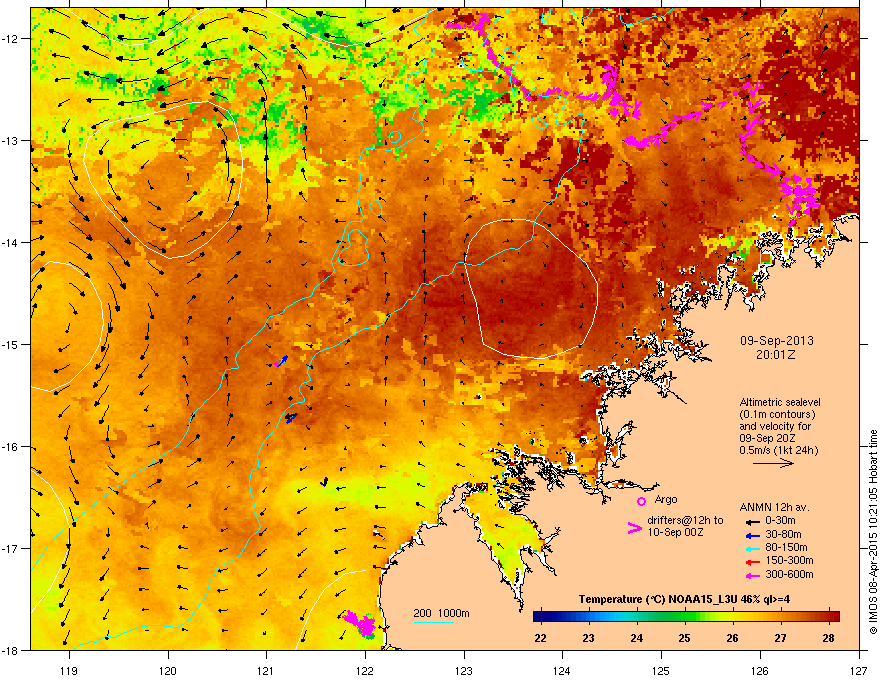Click the Argo legend label
This screenshot has height=680, width=880.
tap(666, 499)
